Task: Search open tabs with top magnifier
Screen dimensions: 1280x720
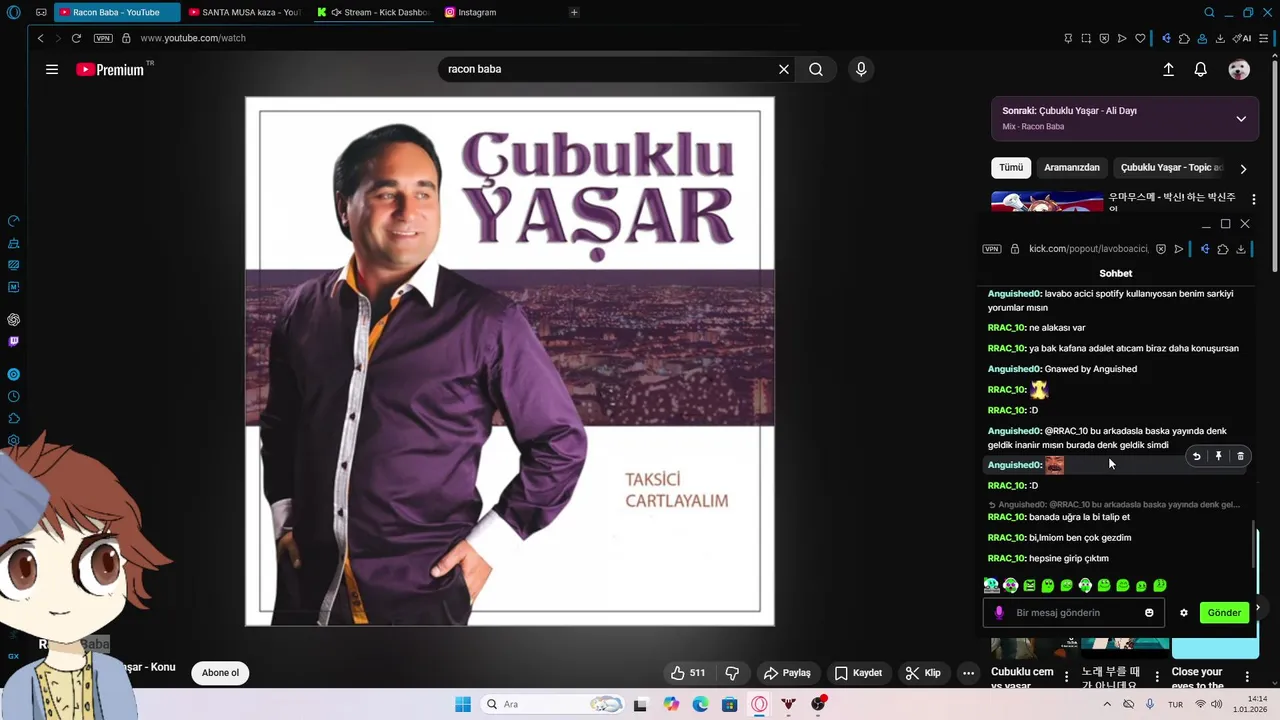Action: [1209, 12]
